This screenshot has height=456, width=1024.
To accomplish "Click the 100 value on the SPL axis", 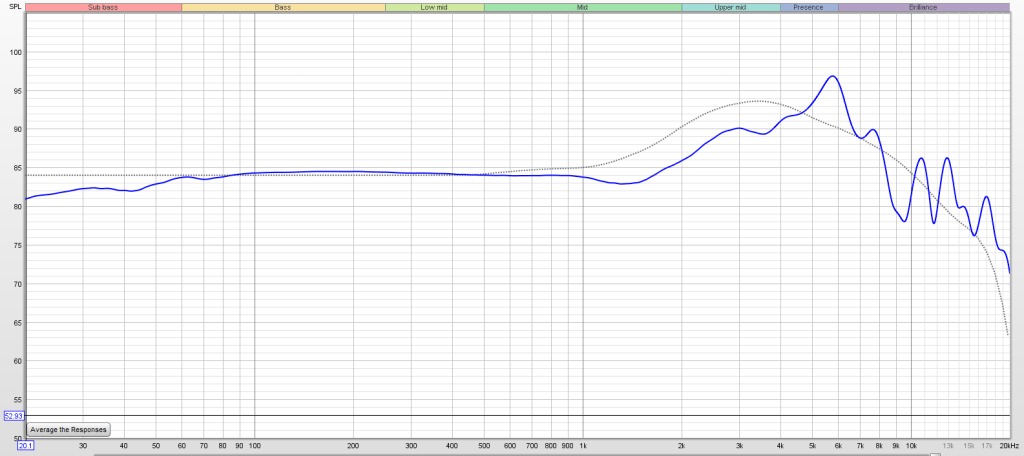I will pos(13,53).
